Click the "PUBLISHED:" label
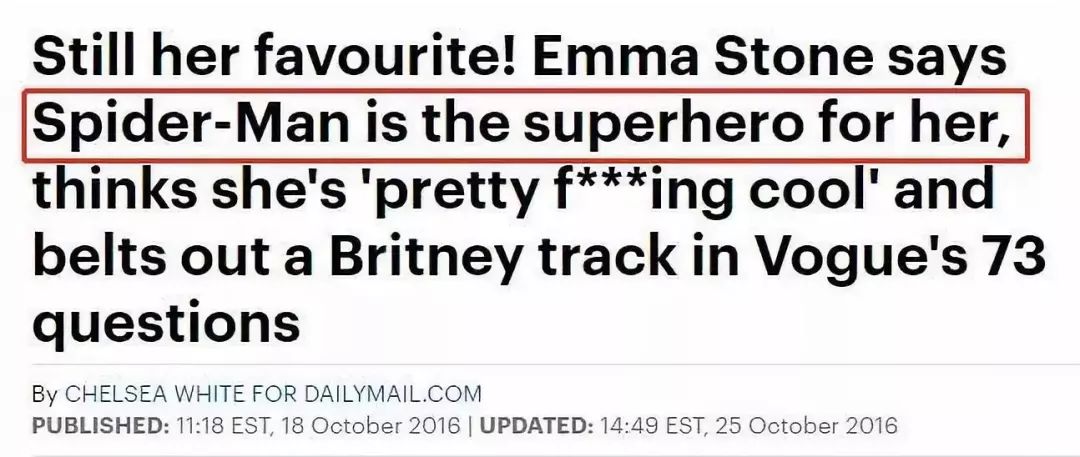 pyautogui.click(x=100, y=424)
